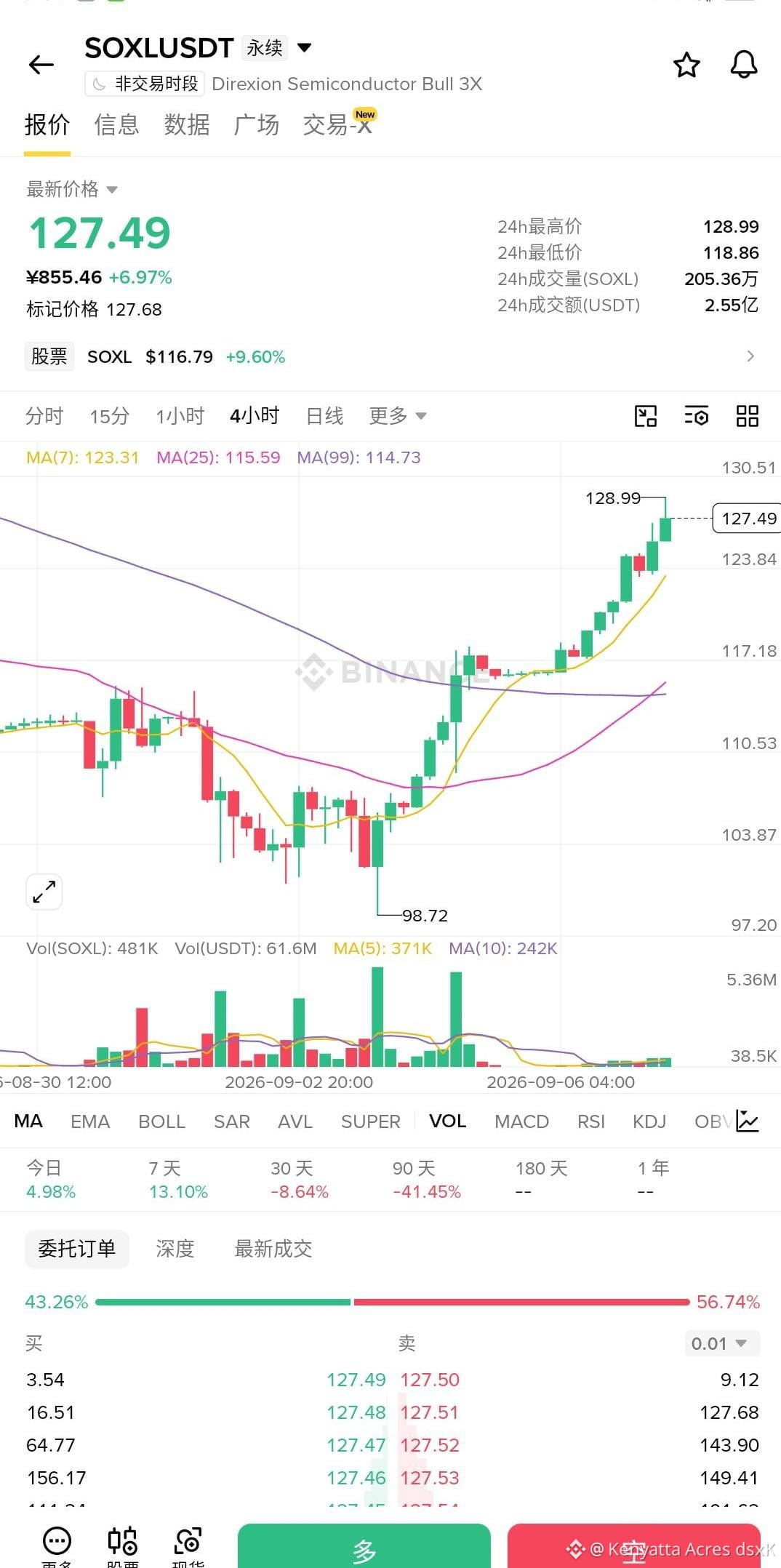Image resolution: width=781 pixels, height=1568 pixels.
Task: Open chart settings icon with eye
Action: [696, 416]
